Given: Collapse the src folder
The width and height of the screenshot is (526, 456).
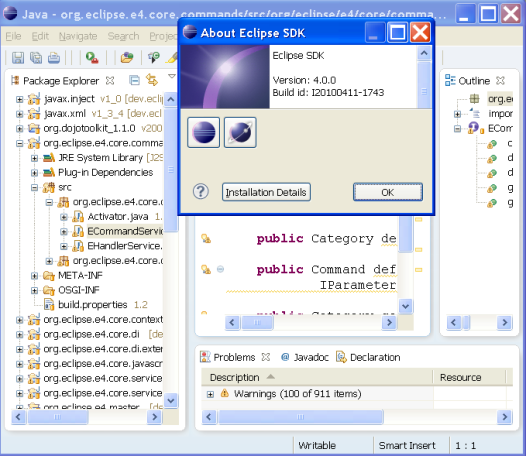Looking at the screenshot, I should [x=34, y=188].
